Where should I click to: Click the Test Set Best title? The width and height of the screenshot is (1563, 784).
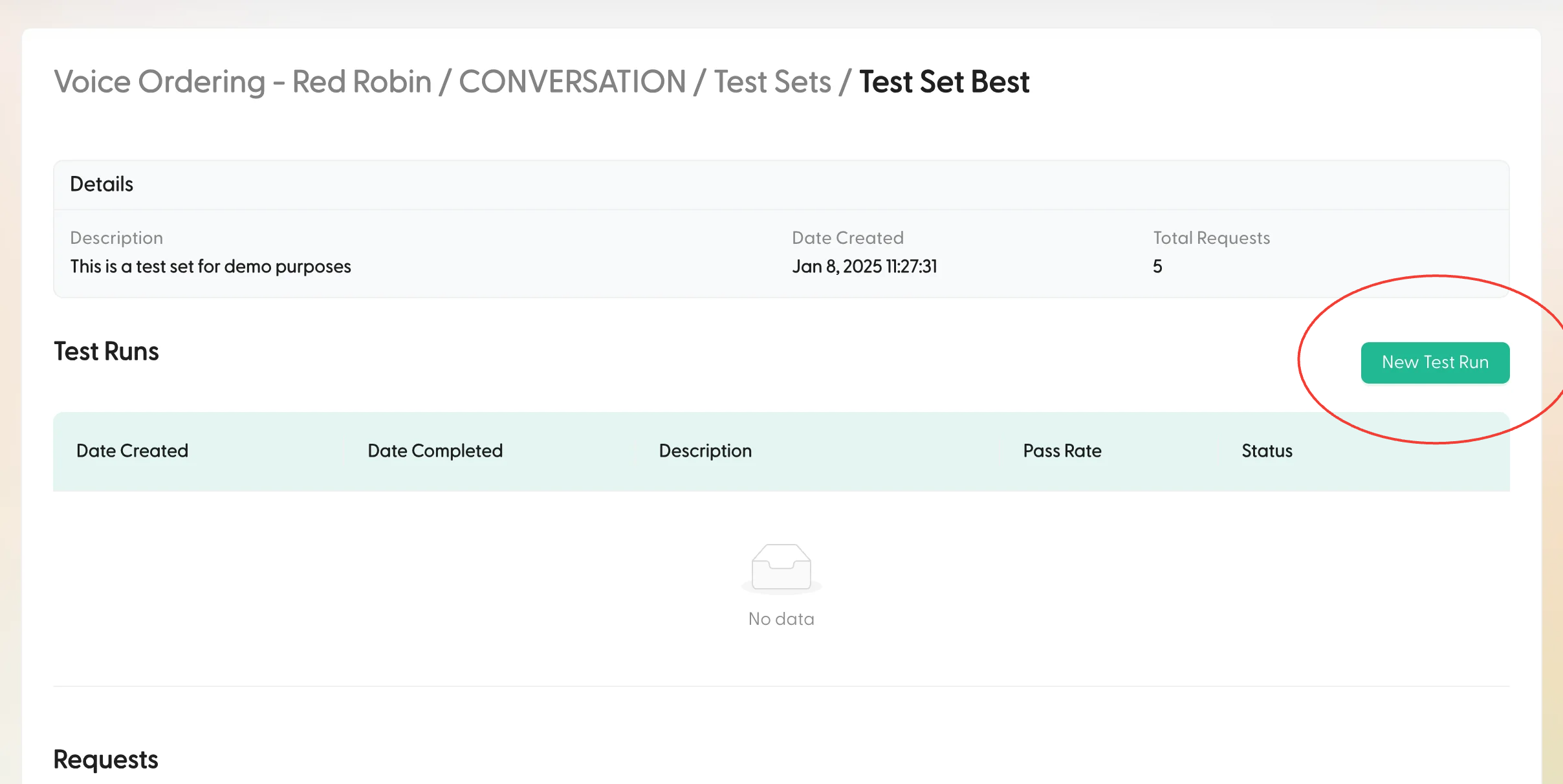[x=944, y=82]
